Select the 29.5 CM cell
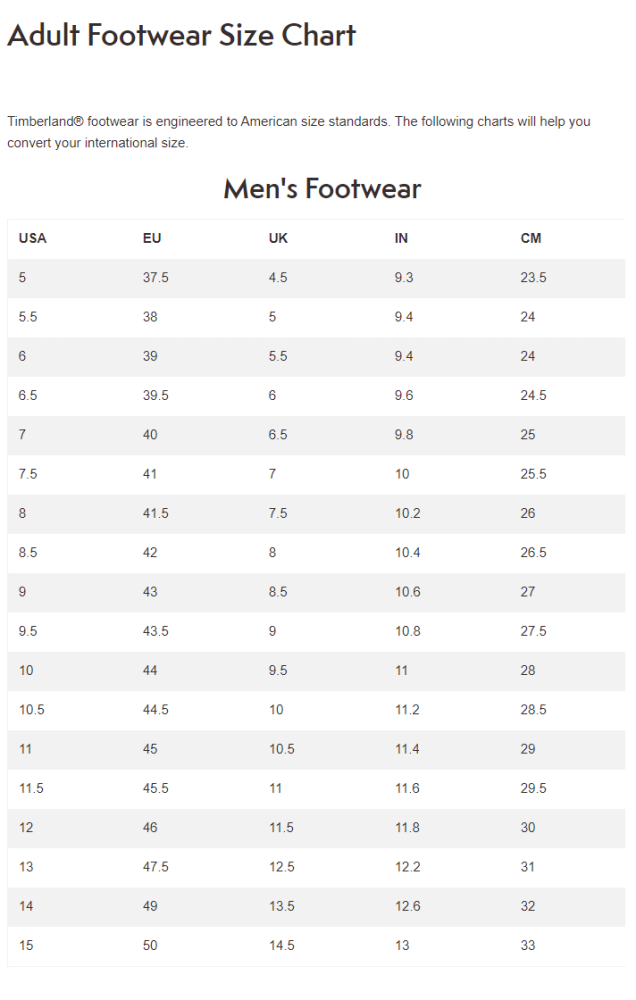Viewport: 636px width, 1000px height. (533, 788)
